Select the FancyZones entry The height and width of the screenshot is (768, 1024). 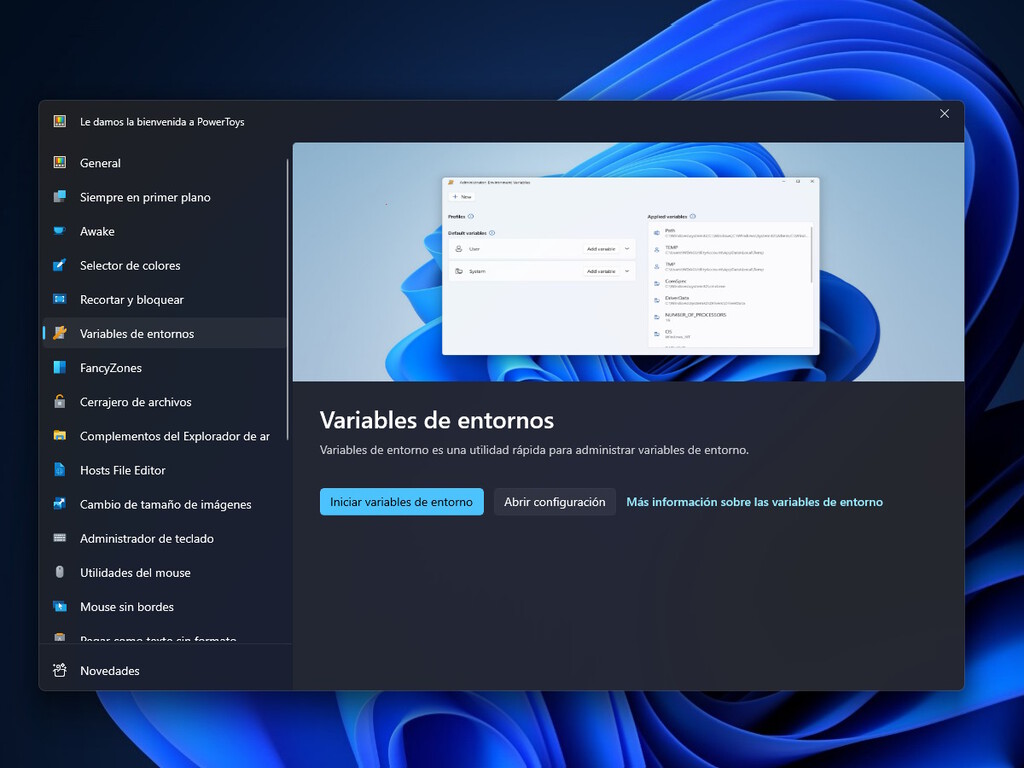pyautogui.click(x=164, y=368)
